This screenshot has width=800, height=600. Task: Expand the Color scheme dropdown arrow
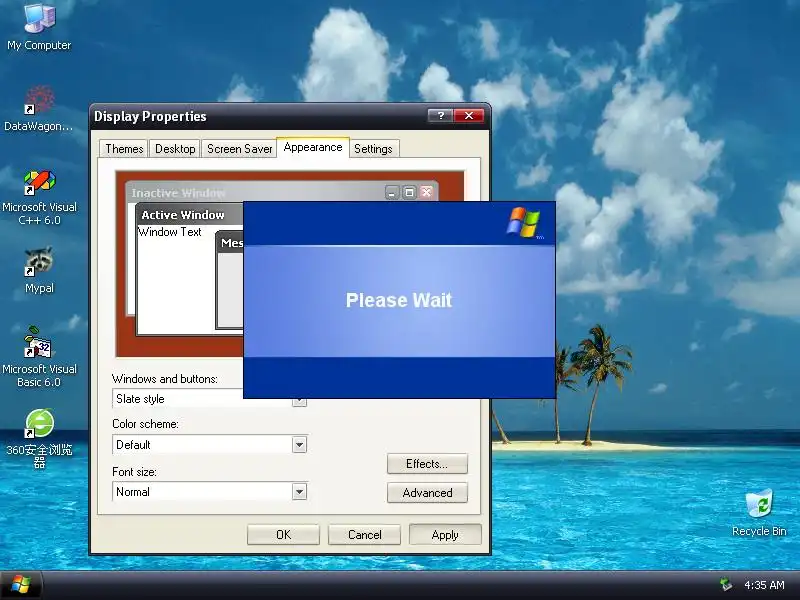[x=299, y=445]
